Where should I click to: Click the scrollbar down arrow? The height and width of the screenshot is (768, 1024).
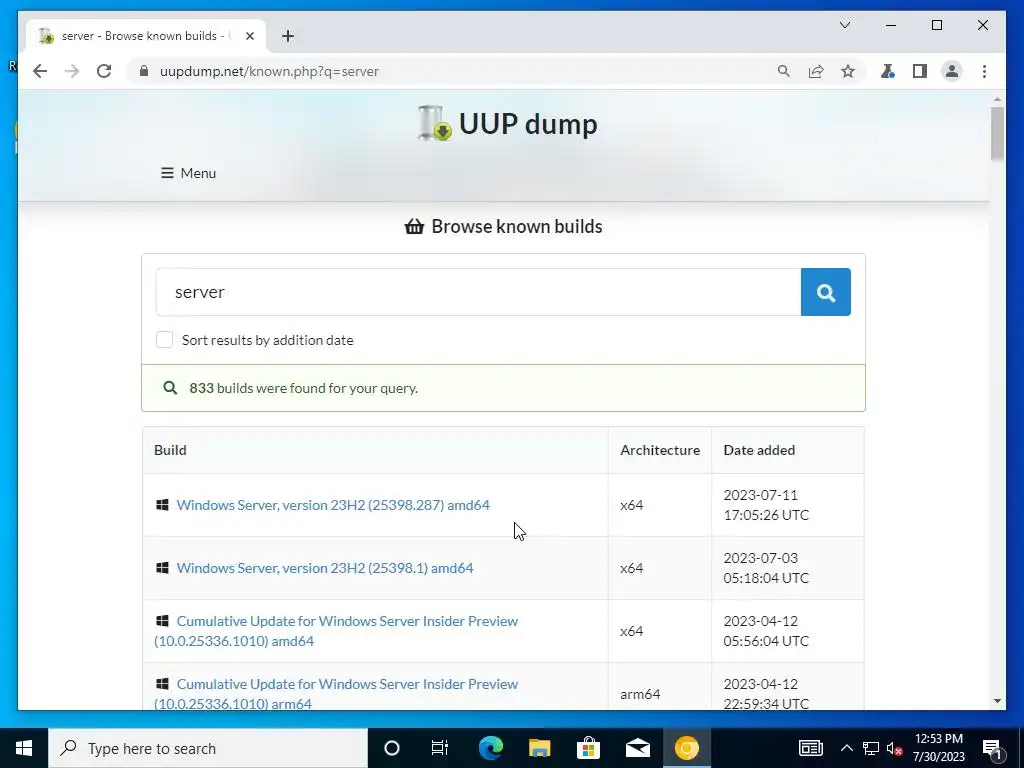click(997, 701)
